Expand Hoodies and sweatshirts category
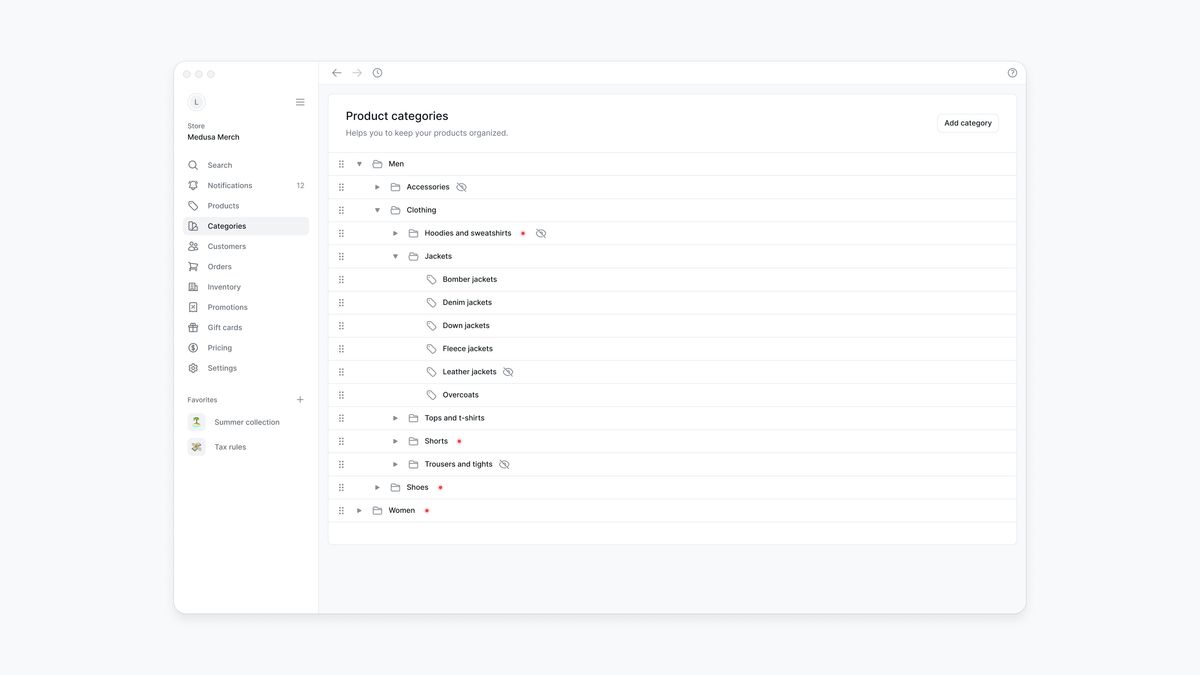This screenshot has width=1200, height=675. pos(395,234)
